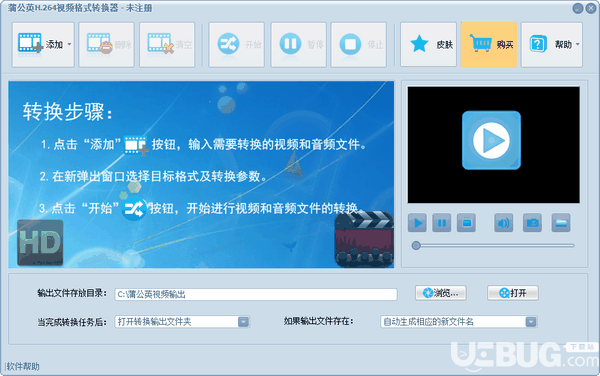Click the output directory path field
The height and width of the screenshot is (376, 600).
click(x=256, y=294)
